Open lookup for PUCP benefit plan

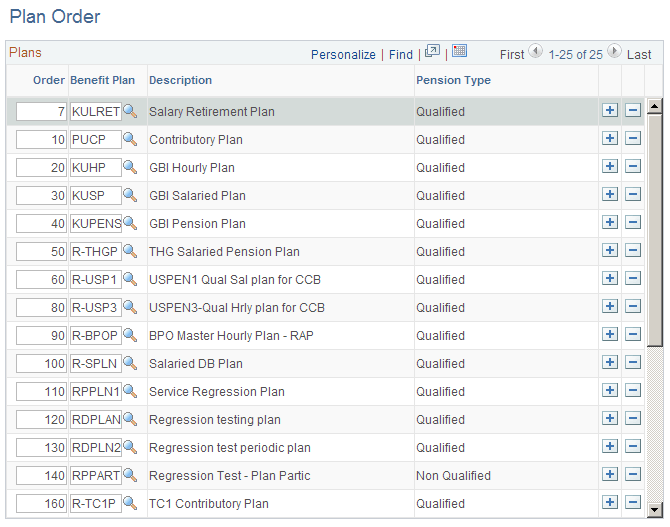(x=130, y=139)
